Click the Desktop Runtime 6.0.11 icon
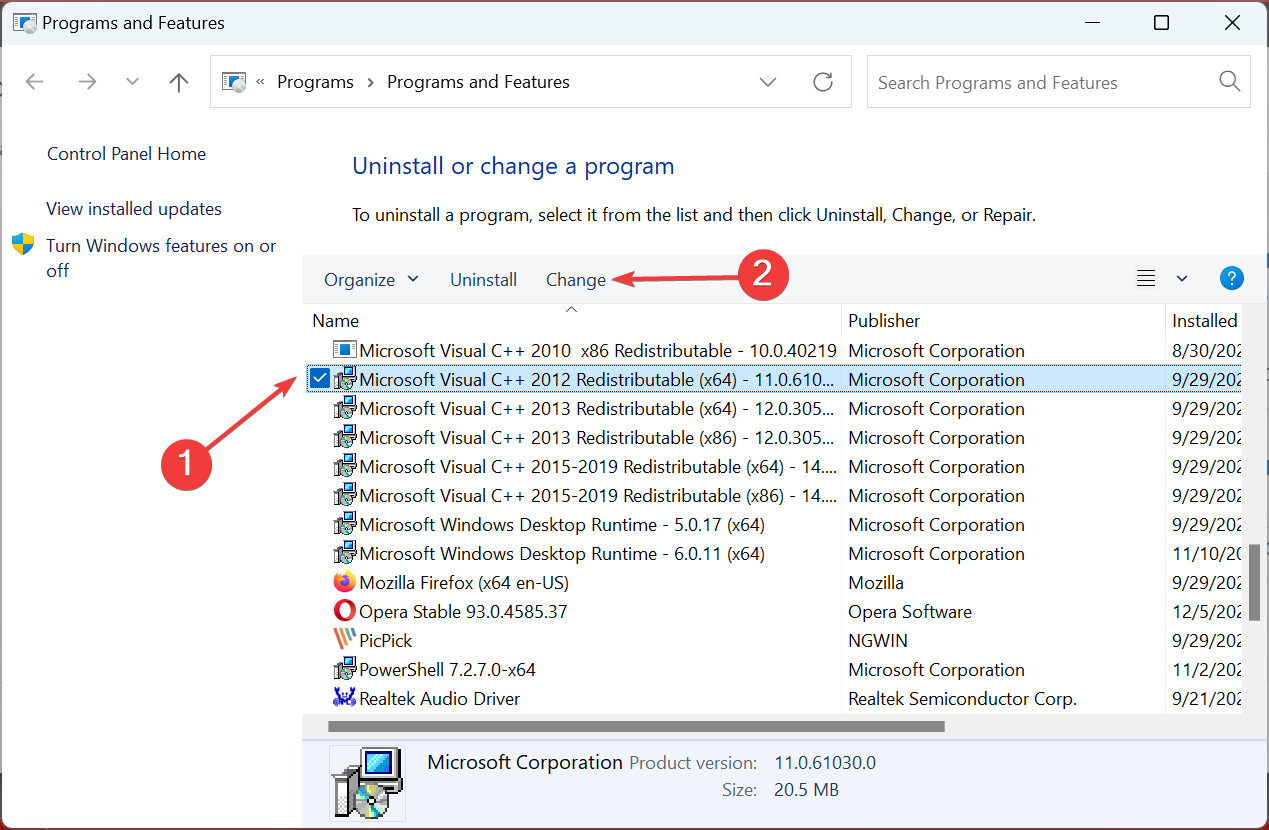This screenshot has width=1269, height=830. pyautogui.click(x=344, y=553)
